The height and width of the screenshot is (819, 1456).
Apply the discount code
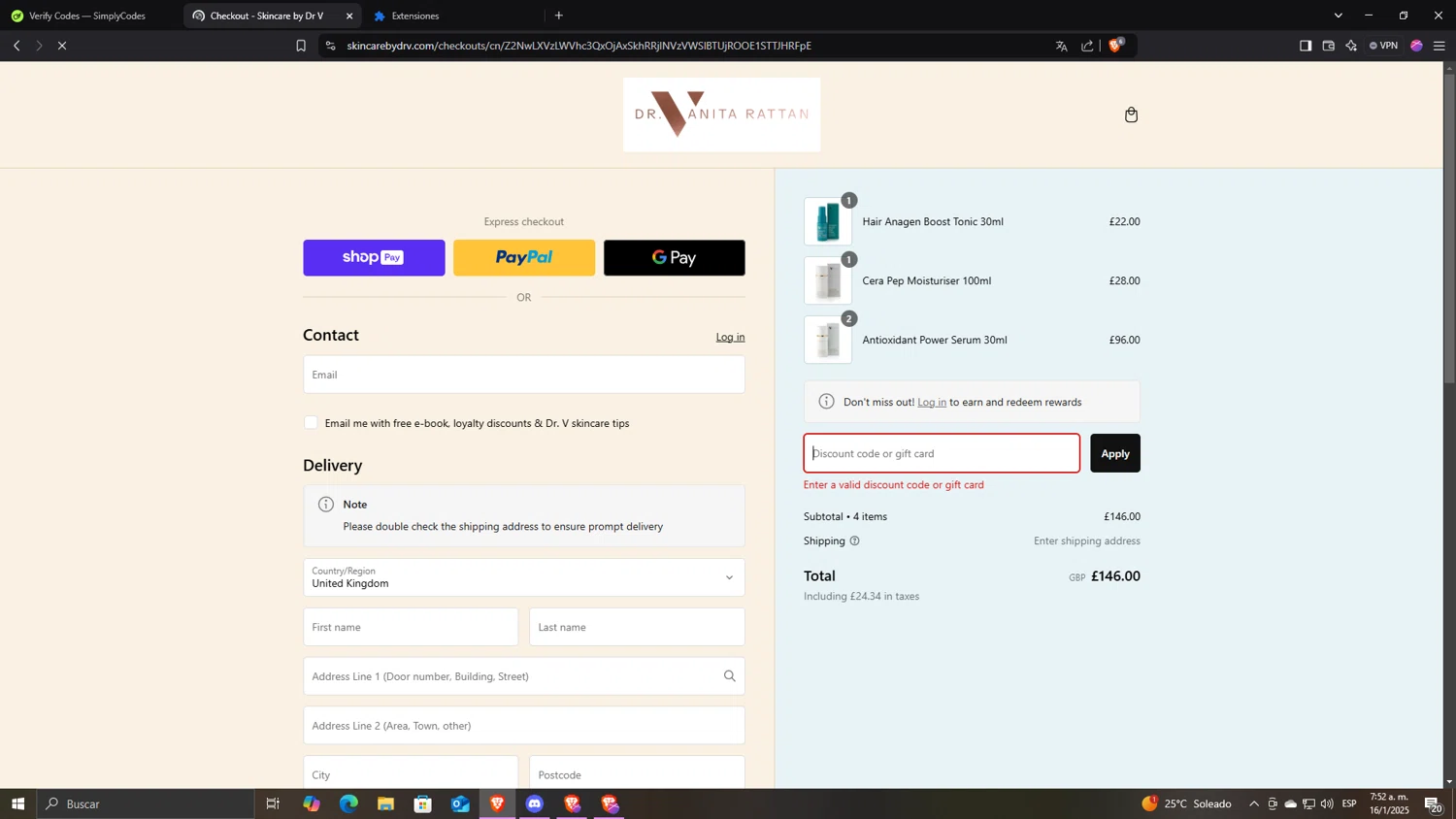[x=1115, y=453]
